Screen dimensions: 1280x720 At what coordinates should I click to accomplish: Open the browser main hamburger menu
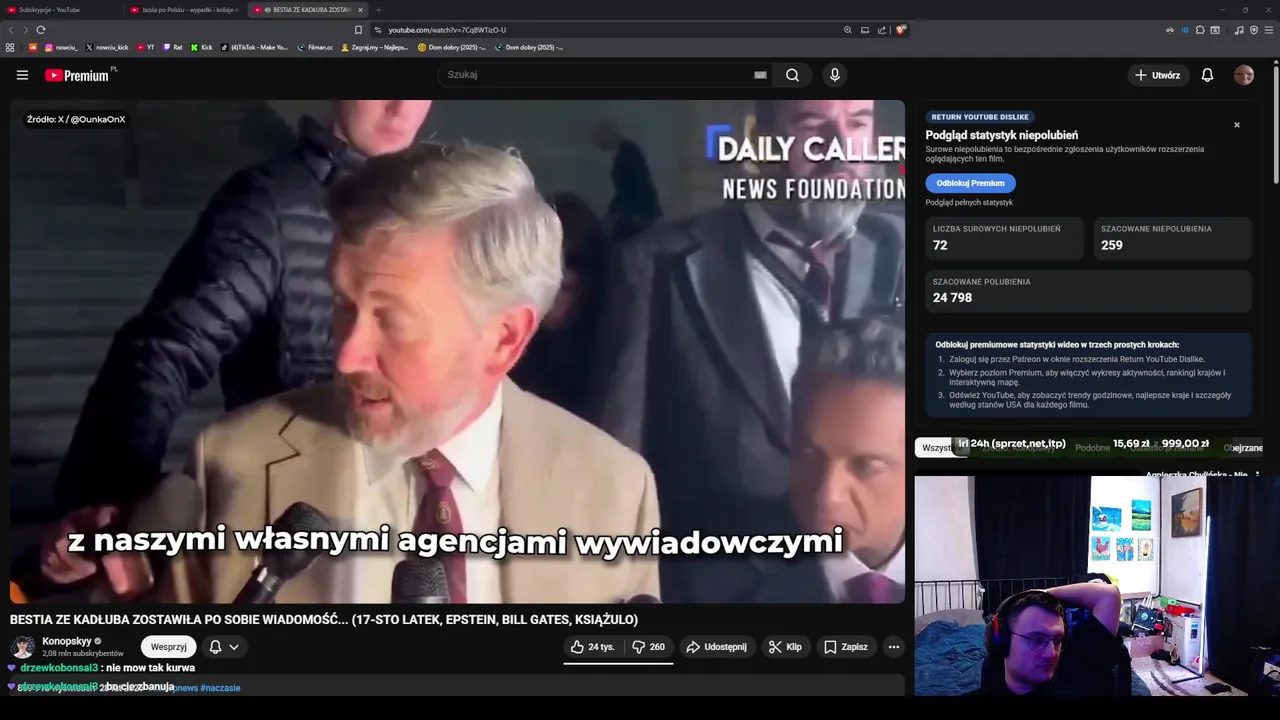[1268, 30]
